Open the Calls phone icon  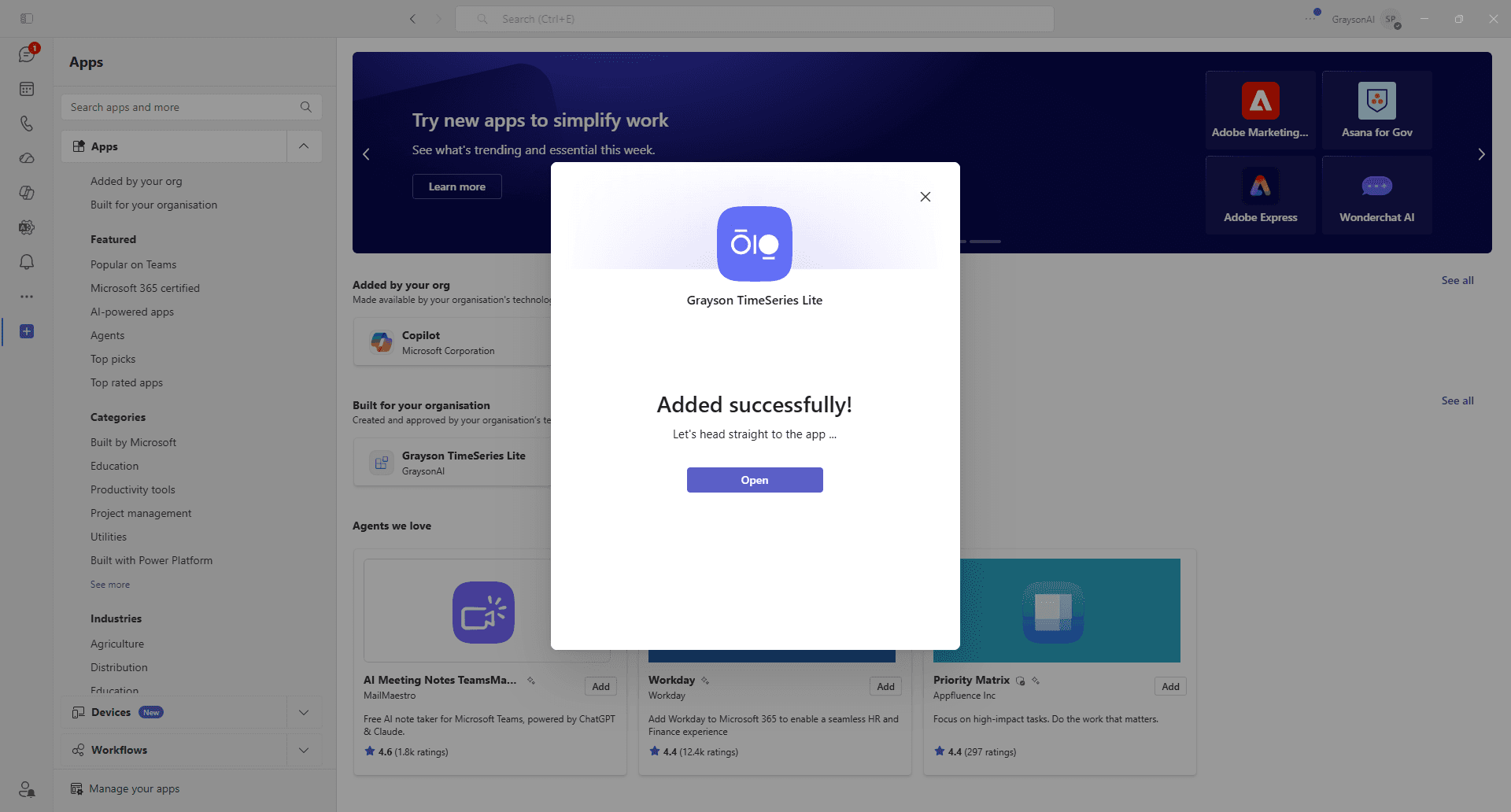(x=27, y=124)
